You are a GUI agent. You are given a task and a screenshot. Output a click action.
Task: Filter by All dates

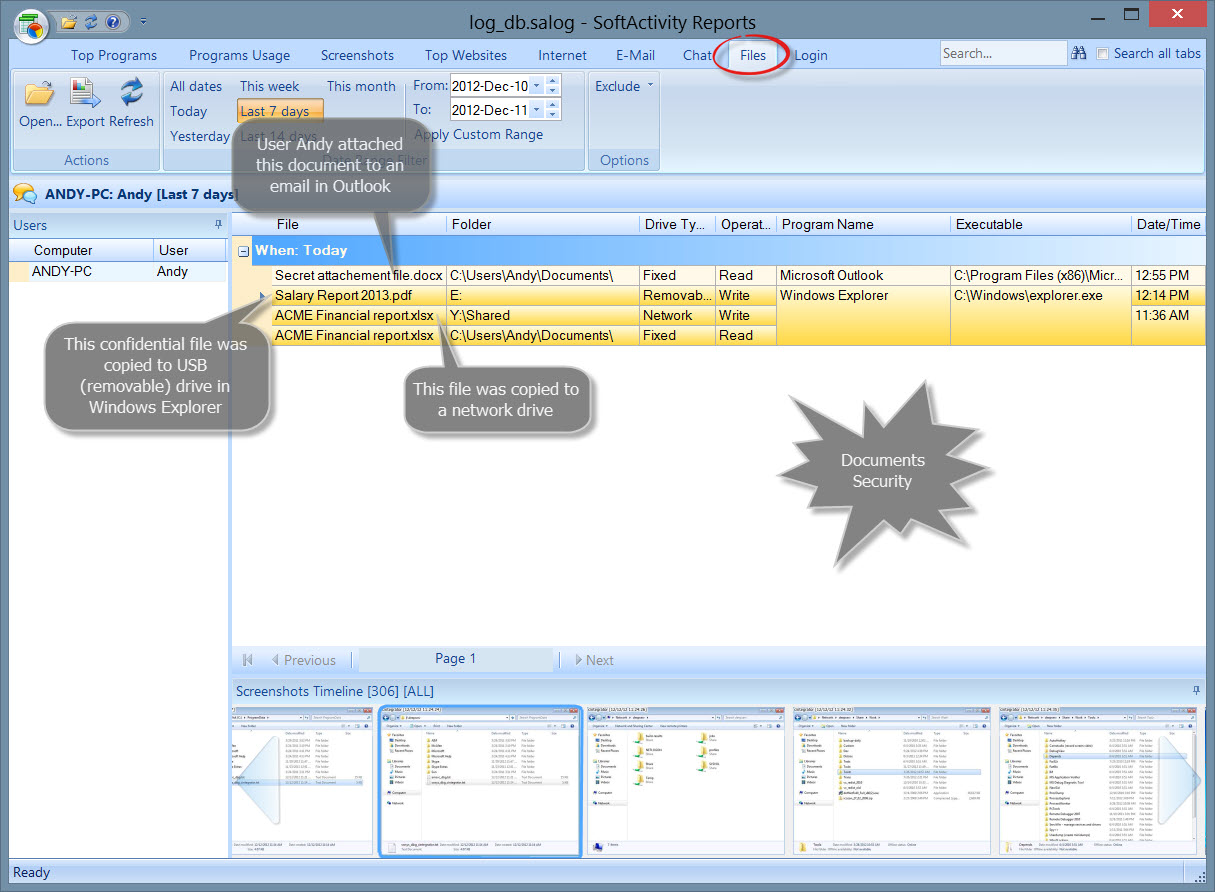pos(196,86)
